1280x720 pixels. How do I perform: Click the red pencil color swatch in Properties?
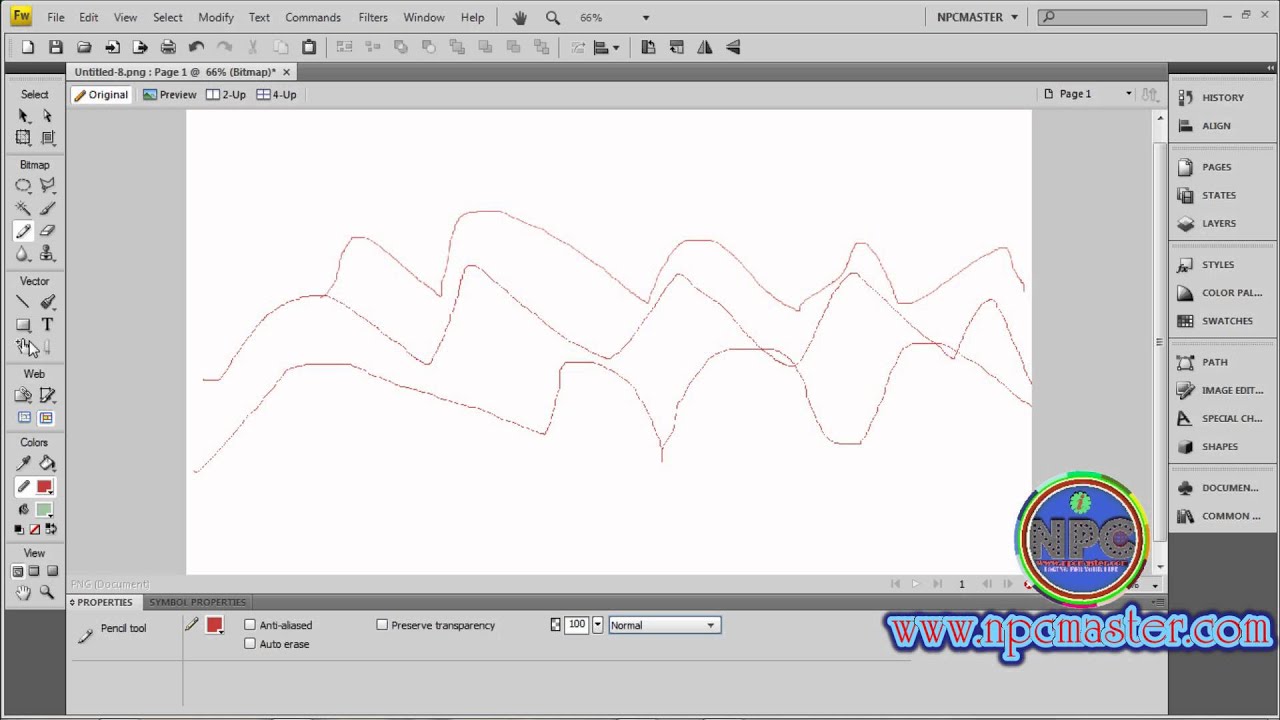(214, 625)
